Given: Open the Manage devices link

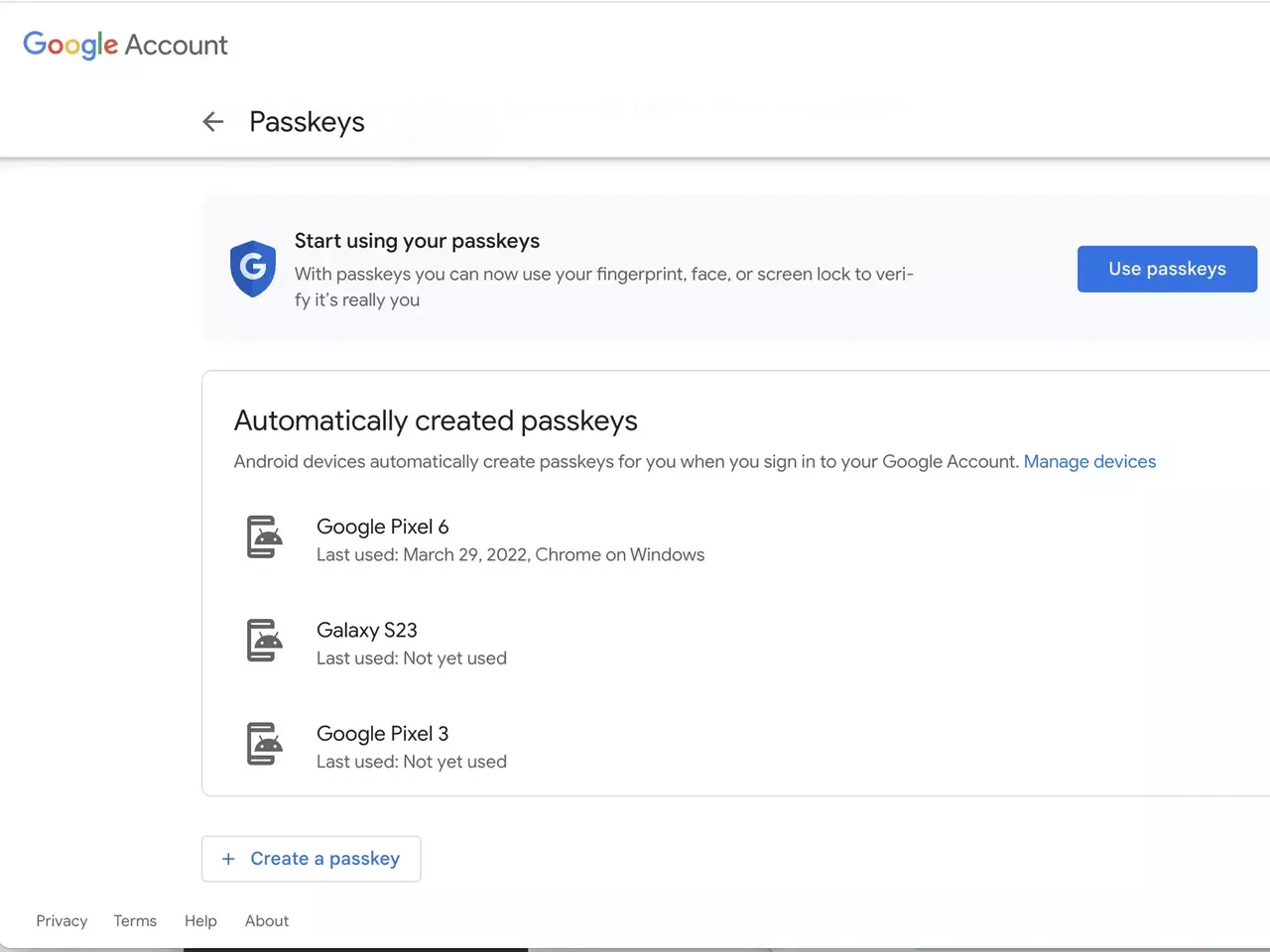Looking at the screenshot, I should [1089, 461].
